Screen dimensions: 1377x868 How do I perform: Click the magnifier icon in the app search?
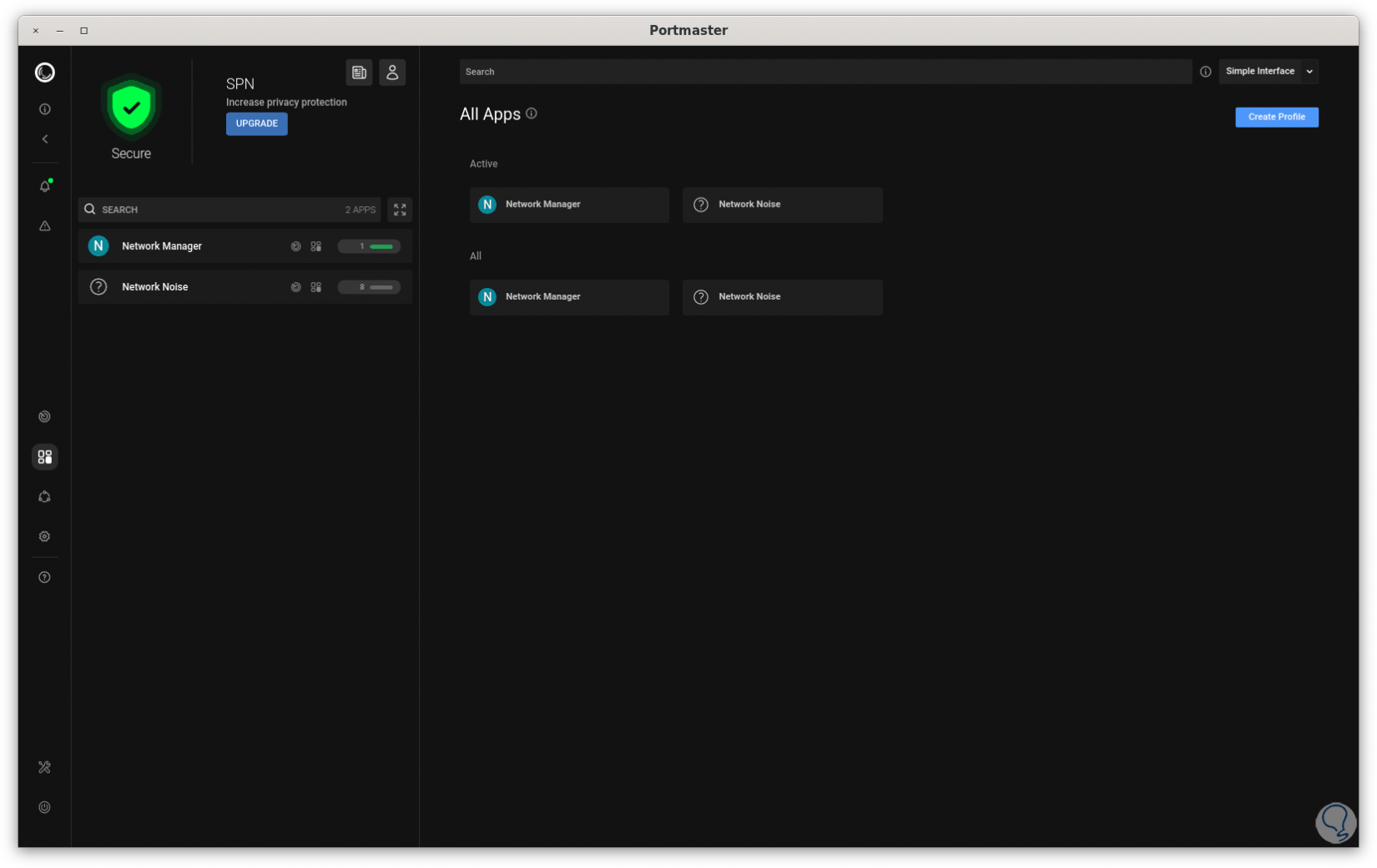(90, 209)
